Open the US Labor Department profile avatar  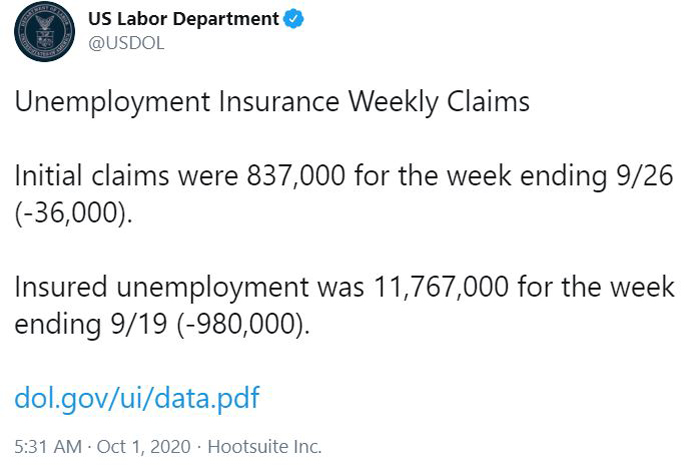point(44,32)
